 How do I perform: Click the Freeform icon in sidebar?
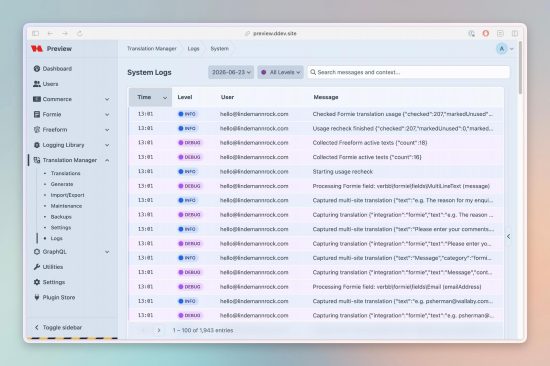click(36, 129)
